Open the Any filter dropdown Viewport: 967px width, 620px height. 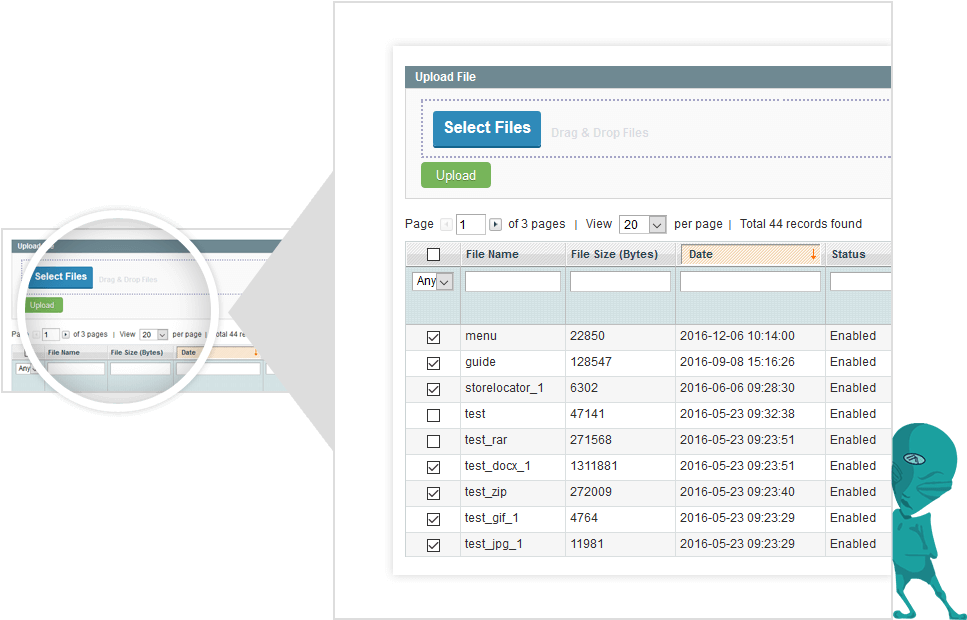[x=432, y=281]
